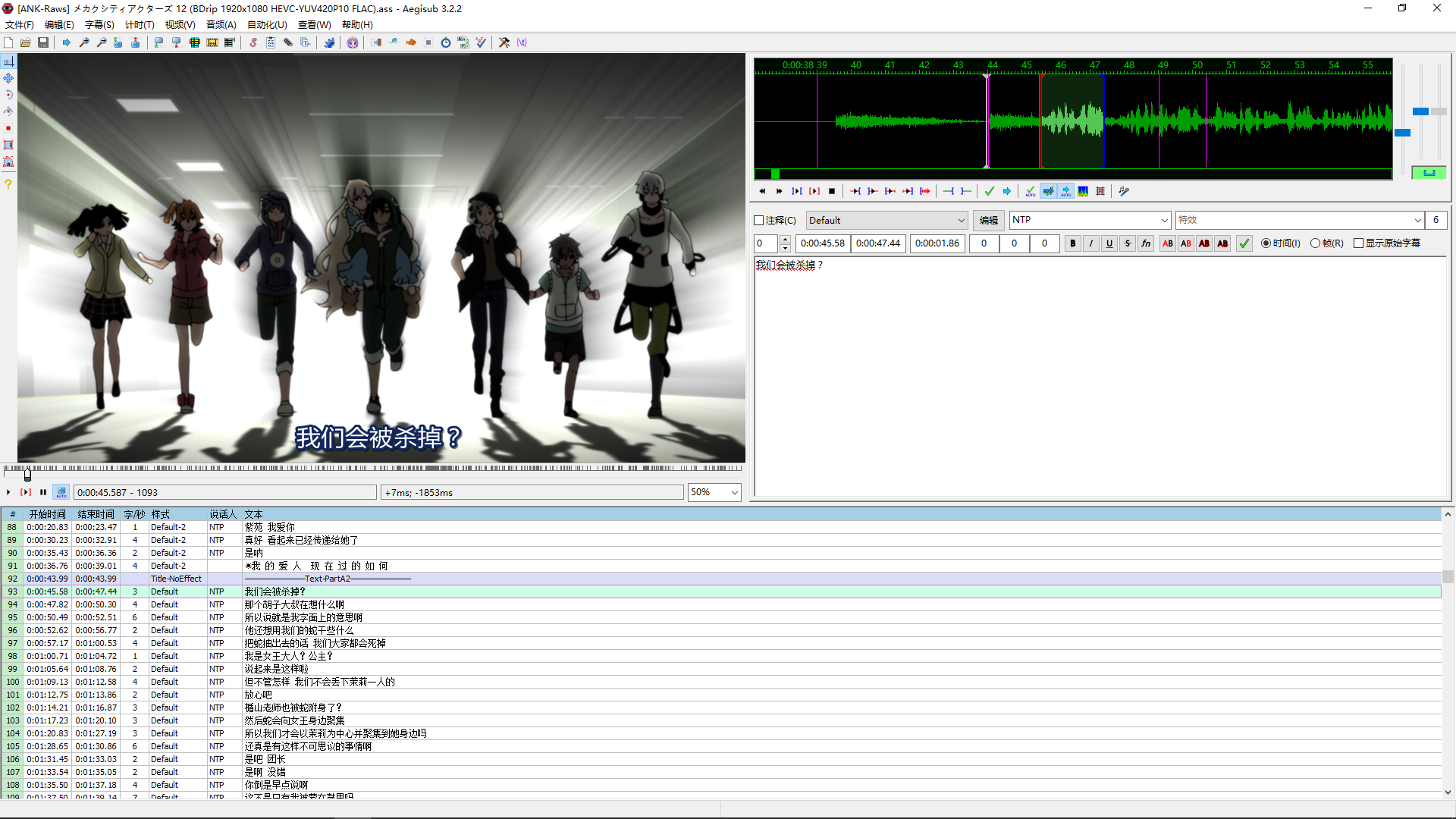Choose font name with fn button
The image size is (1456, 819).
[x=1146, y=243]
